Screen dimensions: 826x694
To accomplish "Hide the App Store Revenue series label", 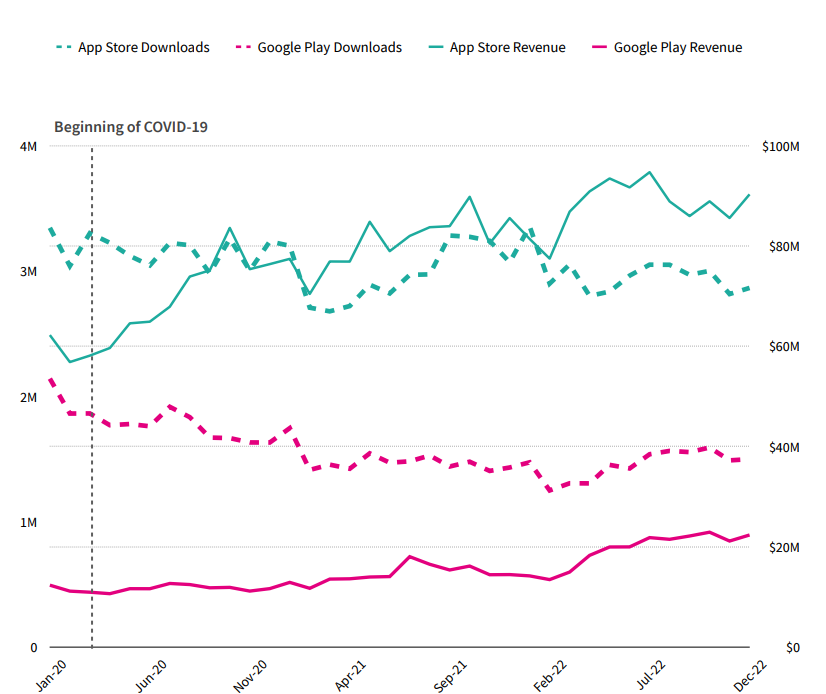I will [x=507, y=47].
